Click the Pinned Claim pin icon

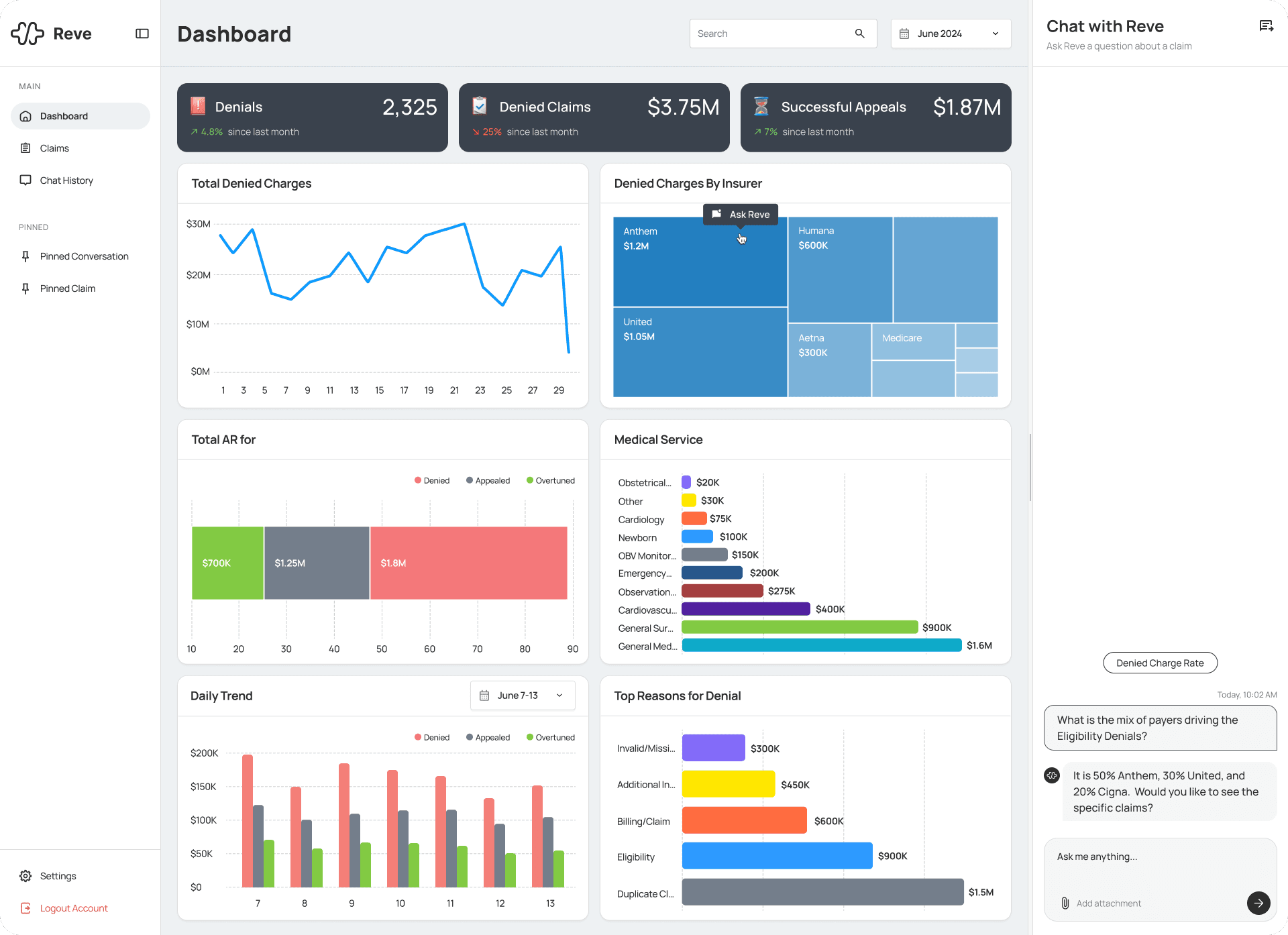click(25, 288)
